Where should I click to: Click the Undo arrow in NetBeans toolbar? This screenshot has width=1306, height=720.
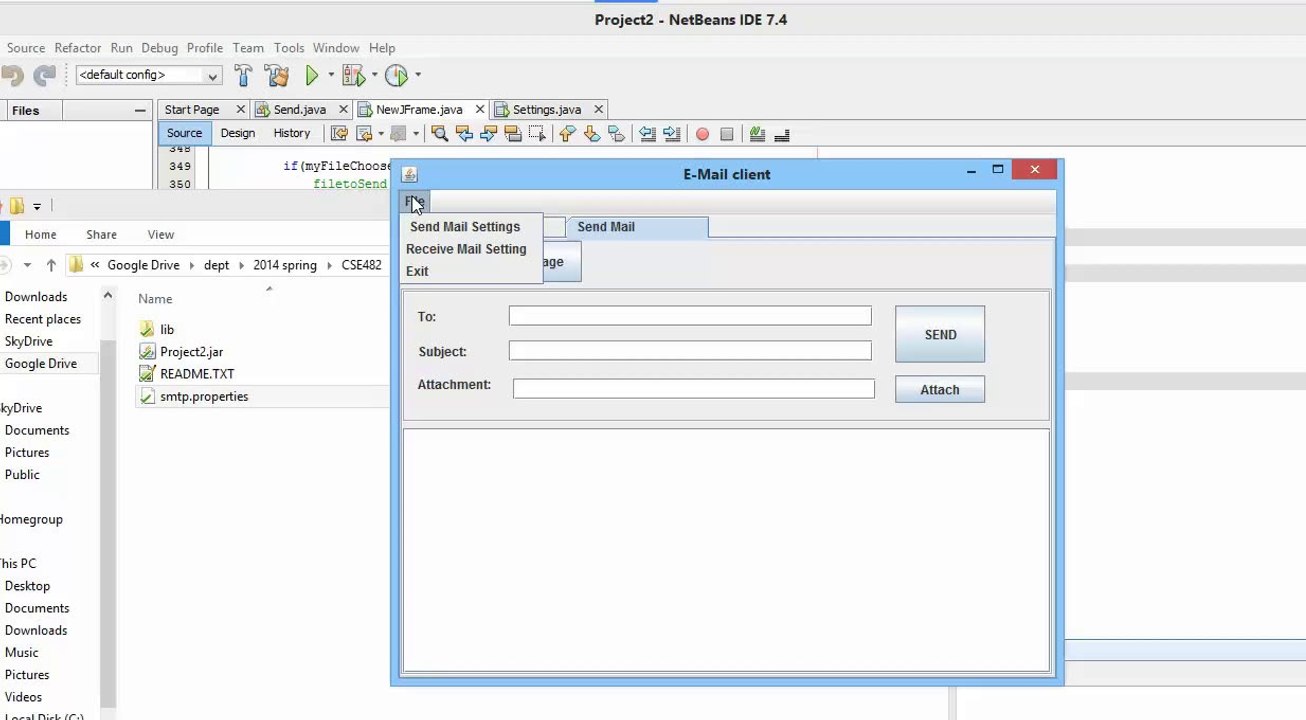click(12, 75)
